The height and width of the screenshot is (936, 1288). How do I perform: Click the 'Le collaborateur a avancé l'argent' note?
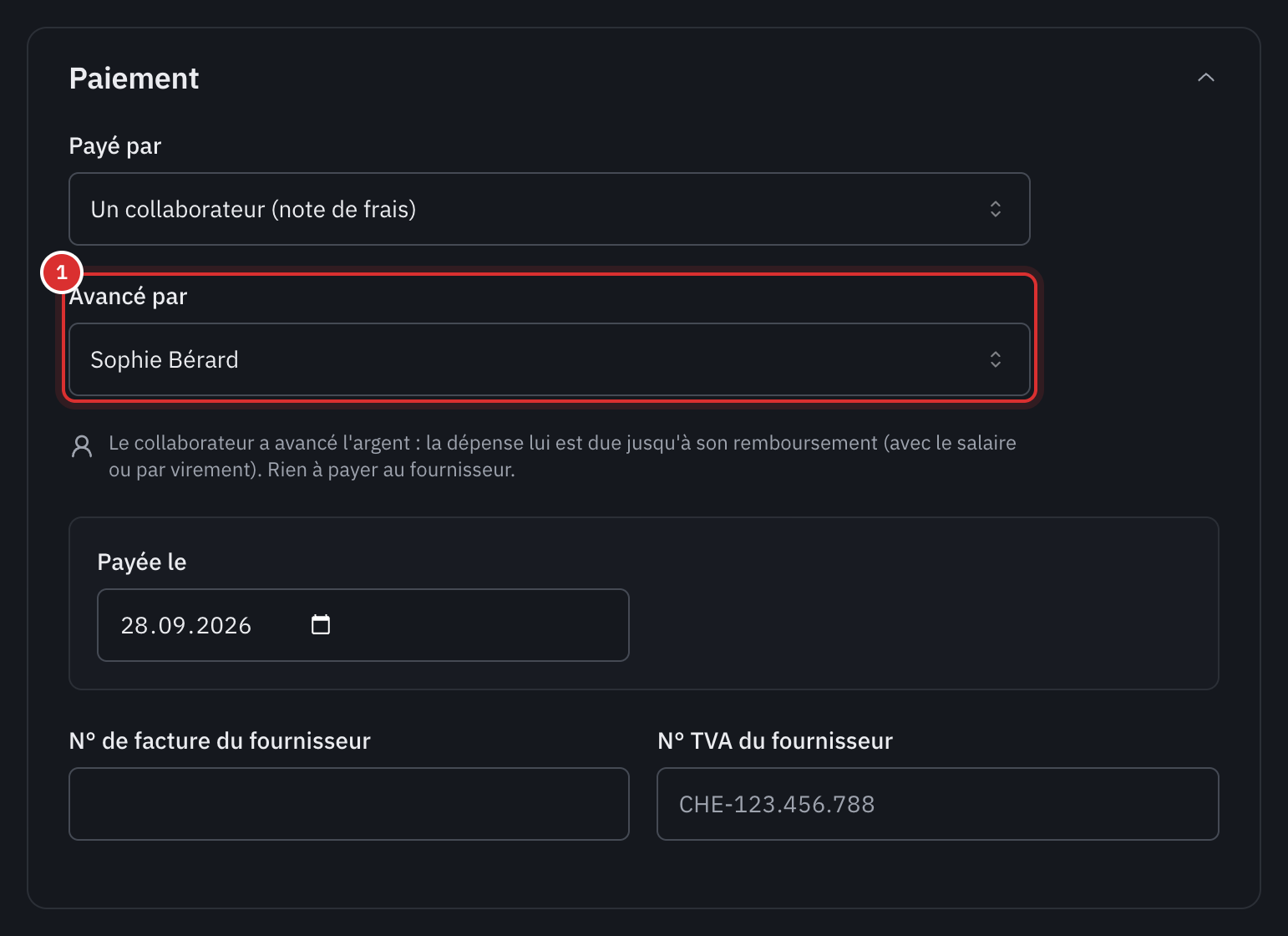point(562,456)
